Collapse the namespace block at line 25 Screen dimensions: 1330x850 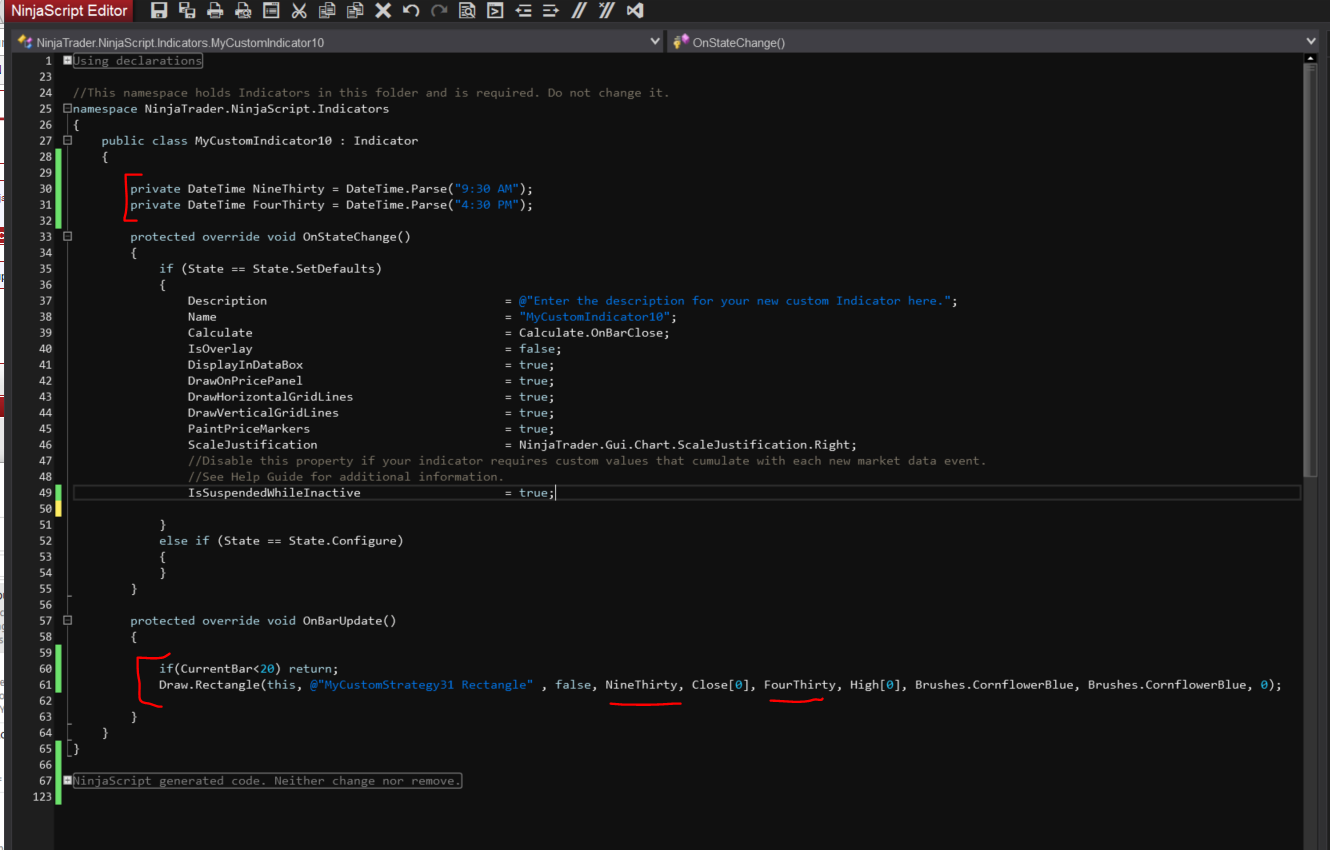67,109
